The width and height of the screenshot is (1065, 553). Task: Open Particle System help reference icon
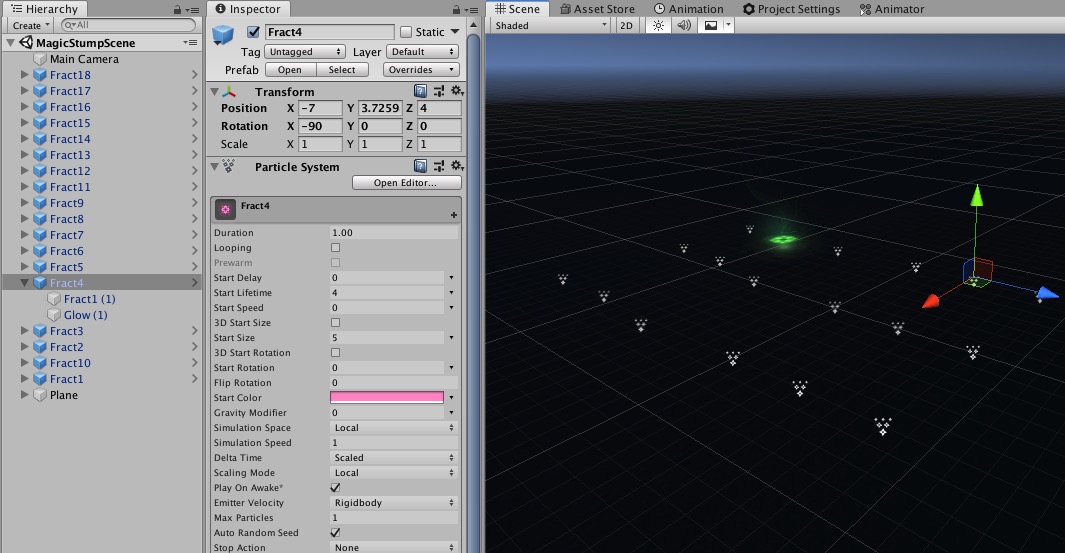coord(420,166)
